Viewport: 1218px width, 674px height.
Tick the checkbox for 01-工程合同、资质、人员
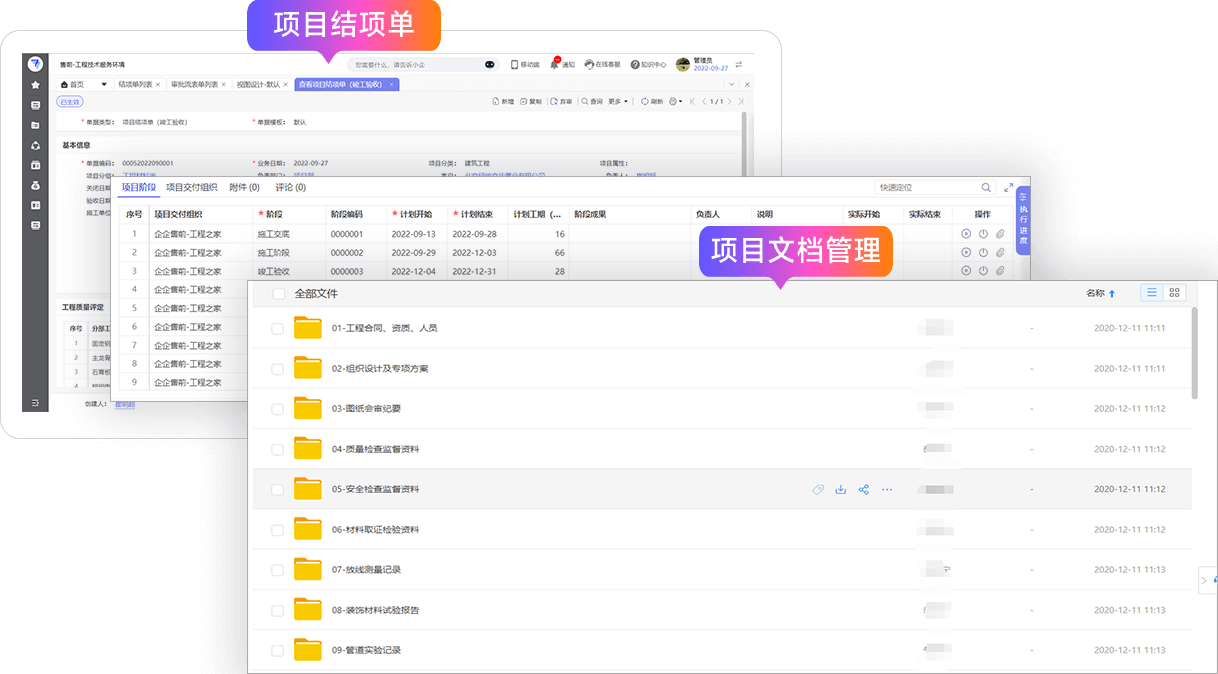point(278,328)
